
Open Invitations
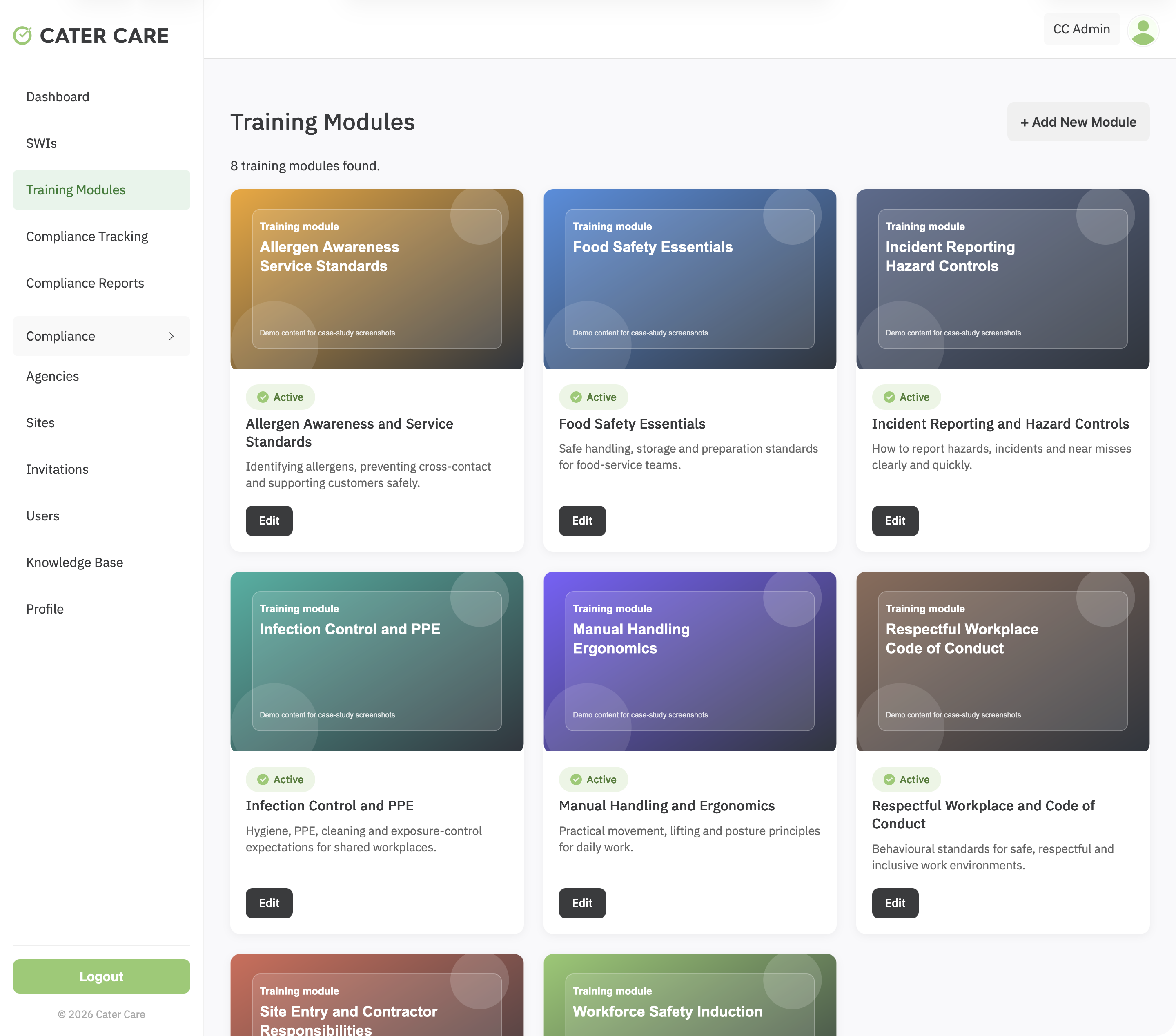[101, 470]
